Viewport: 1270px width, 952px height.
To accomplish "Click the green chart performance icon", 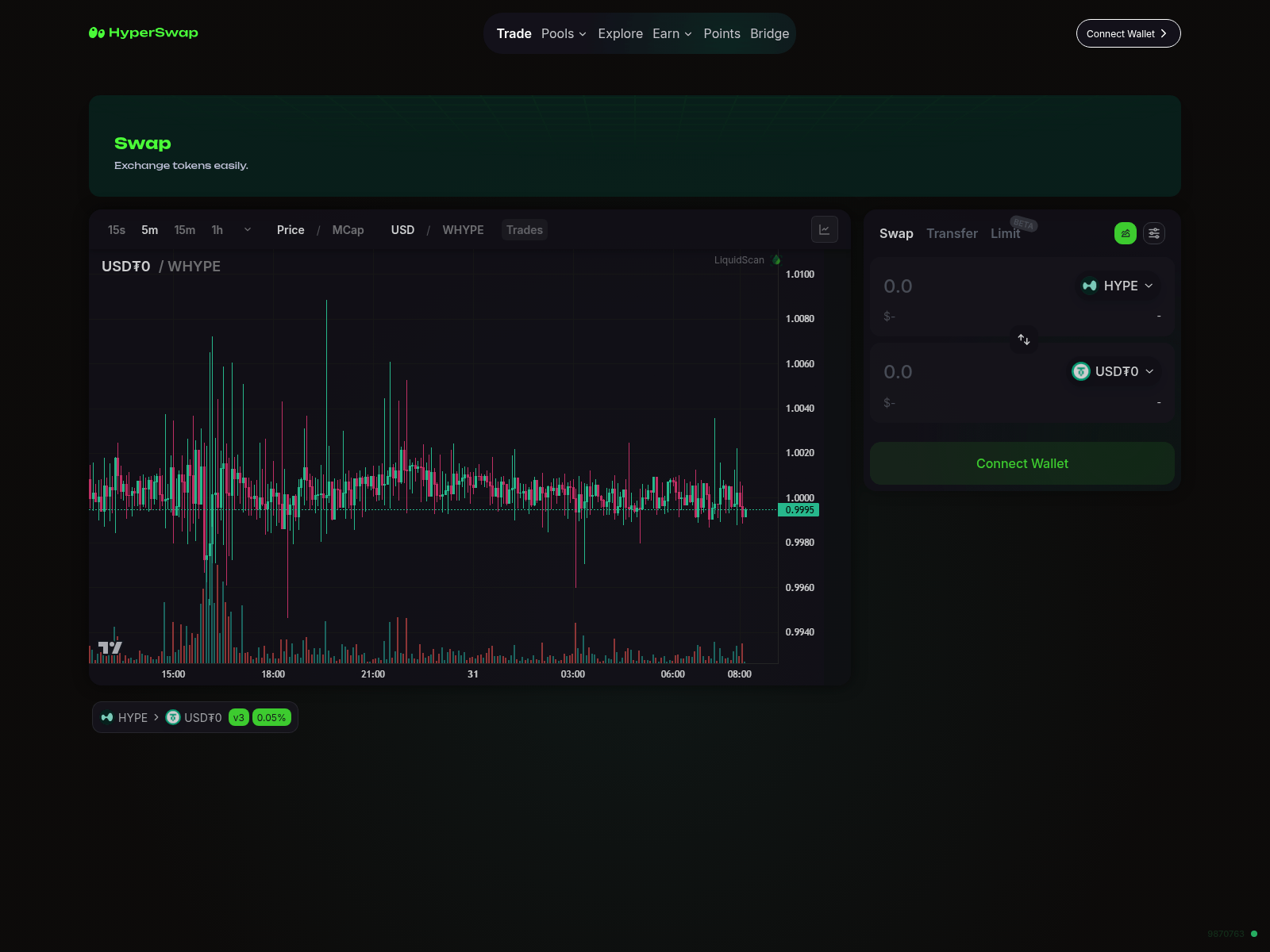I will (1125, 232).
